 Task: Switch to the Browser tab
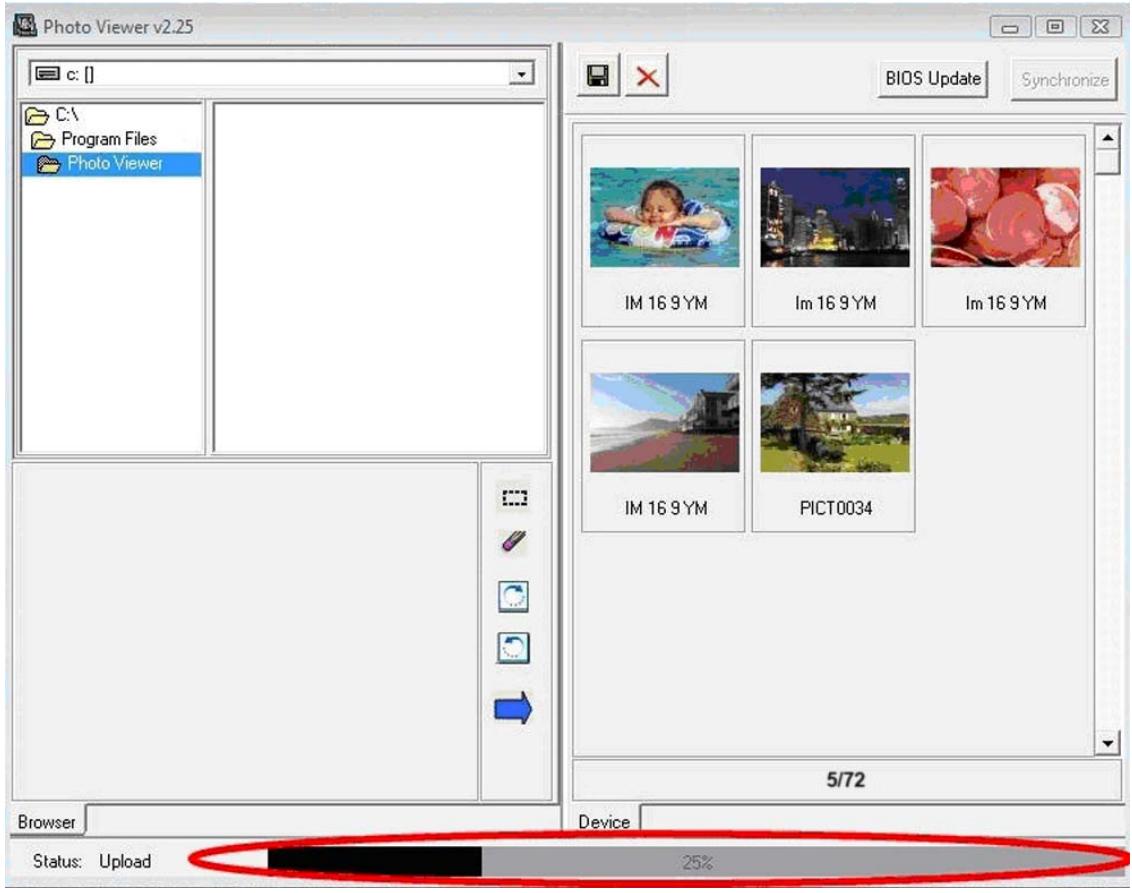coord(47,822)
